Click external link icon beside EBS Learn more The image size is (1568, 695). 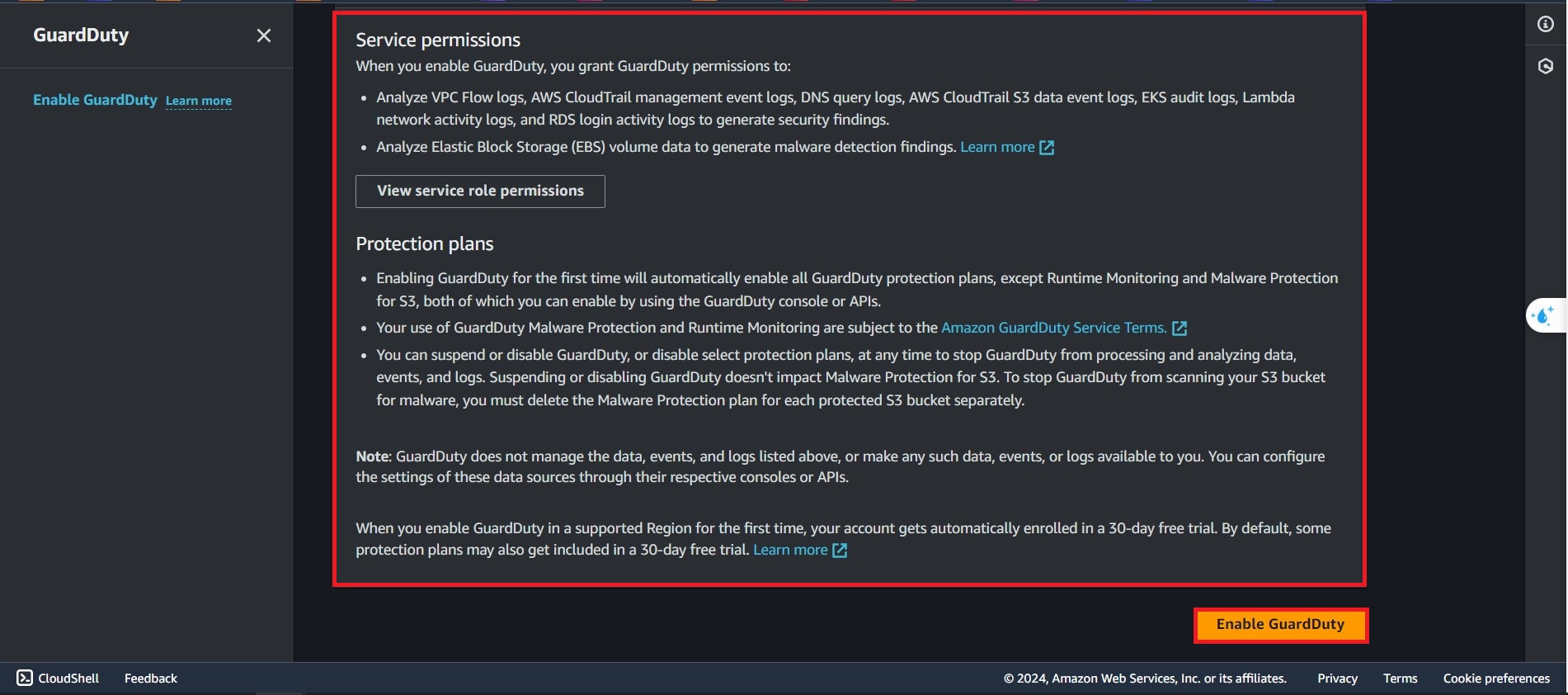click(x=1047, y=148)
